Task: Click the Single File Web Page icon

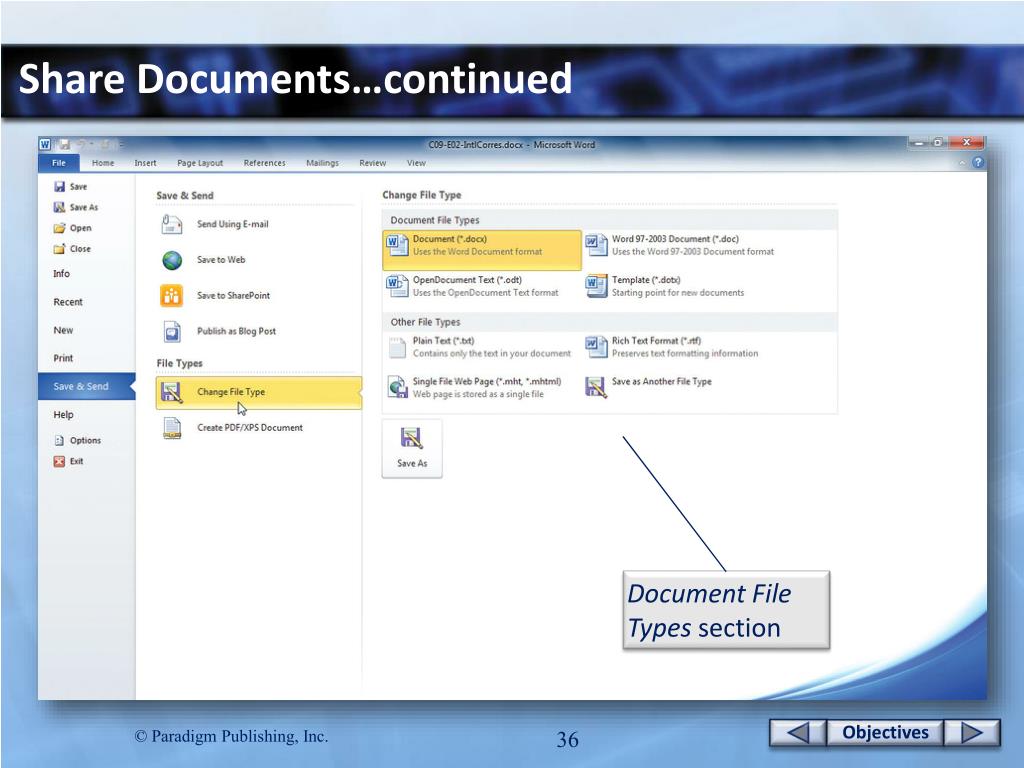Action: (398, 387)
